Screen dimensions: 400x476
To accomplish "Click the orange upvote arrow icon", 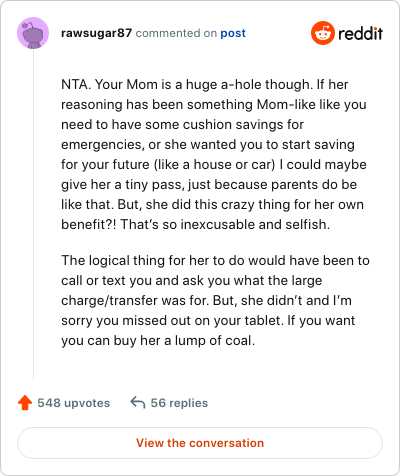I will click(x=25, y=403).
